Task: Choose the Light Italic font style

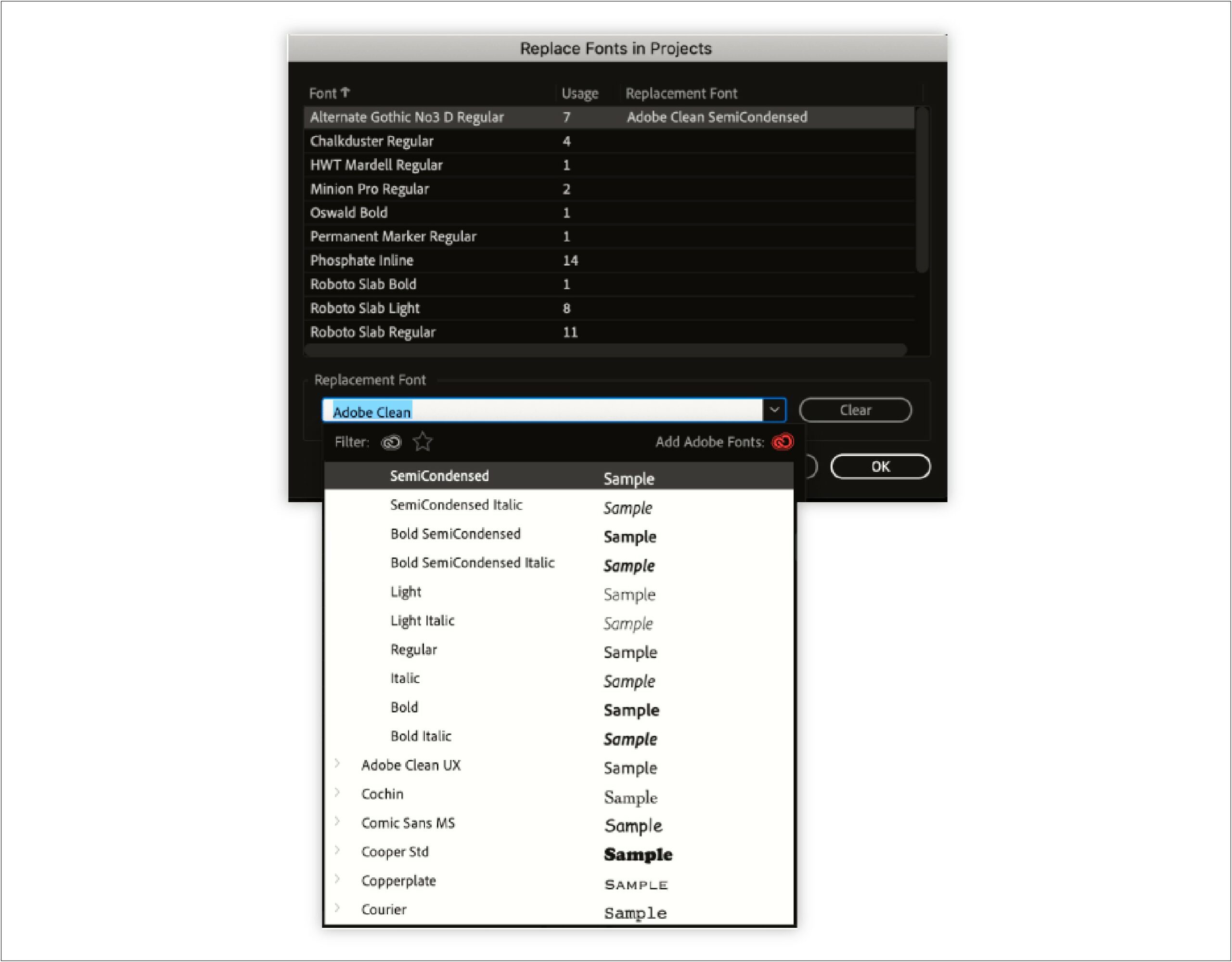Action: [x=559, y=621]
